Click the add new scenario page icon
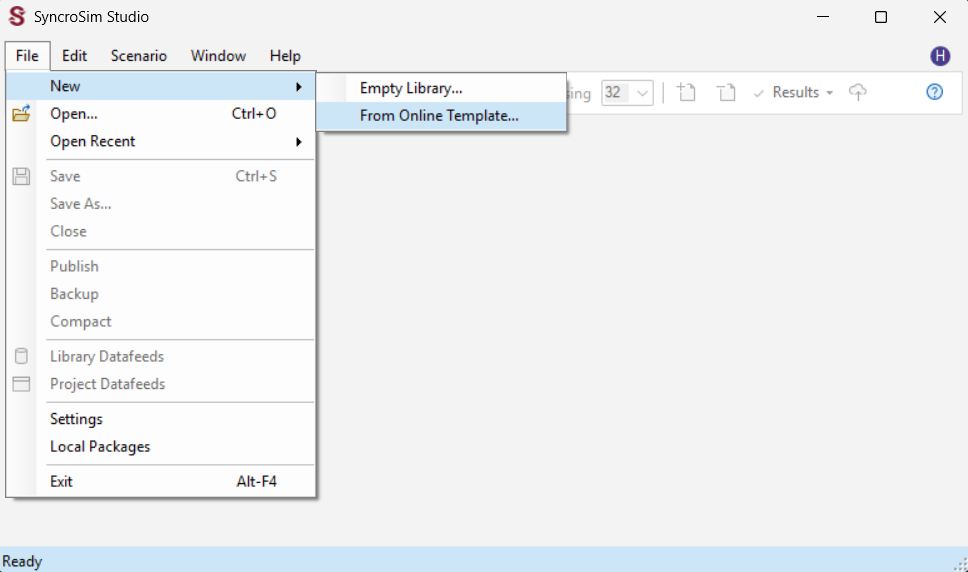 pyautogui.click(x=686, y=92)
